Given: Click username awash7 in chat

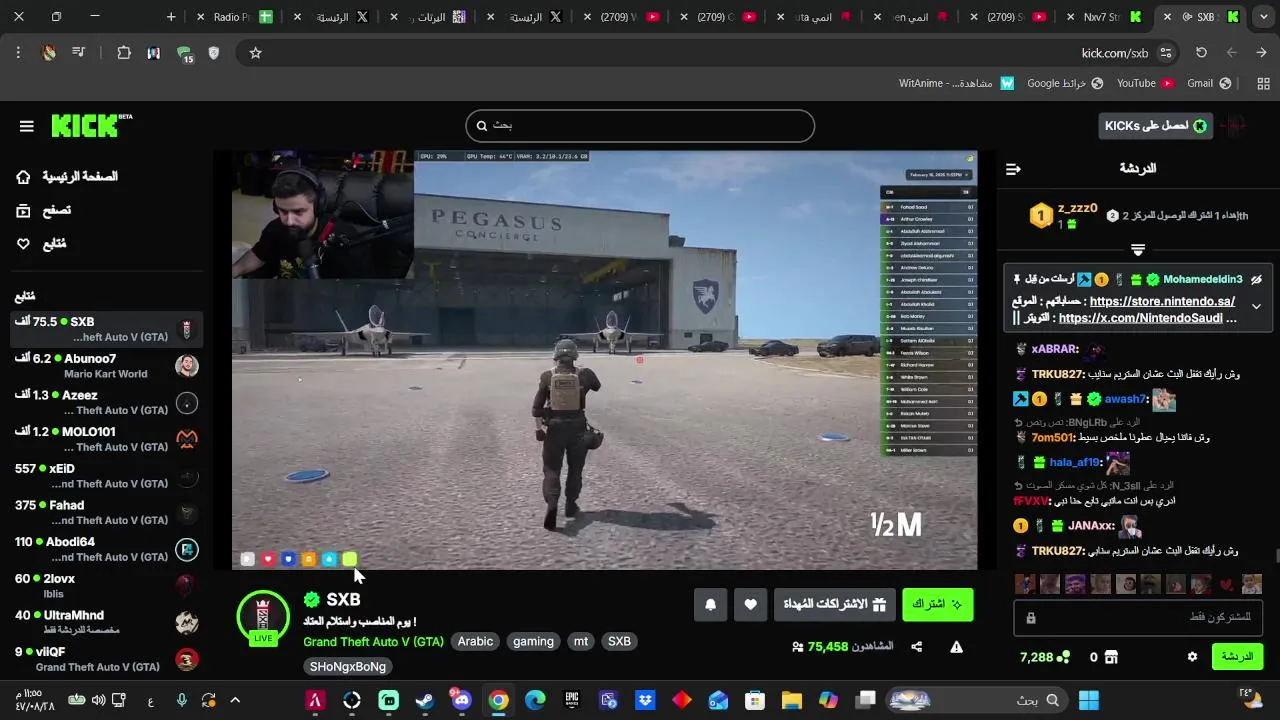Looking at the screenshot, I should pyautogui.click(x=1124, y=399).
